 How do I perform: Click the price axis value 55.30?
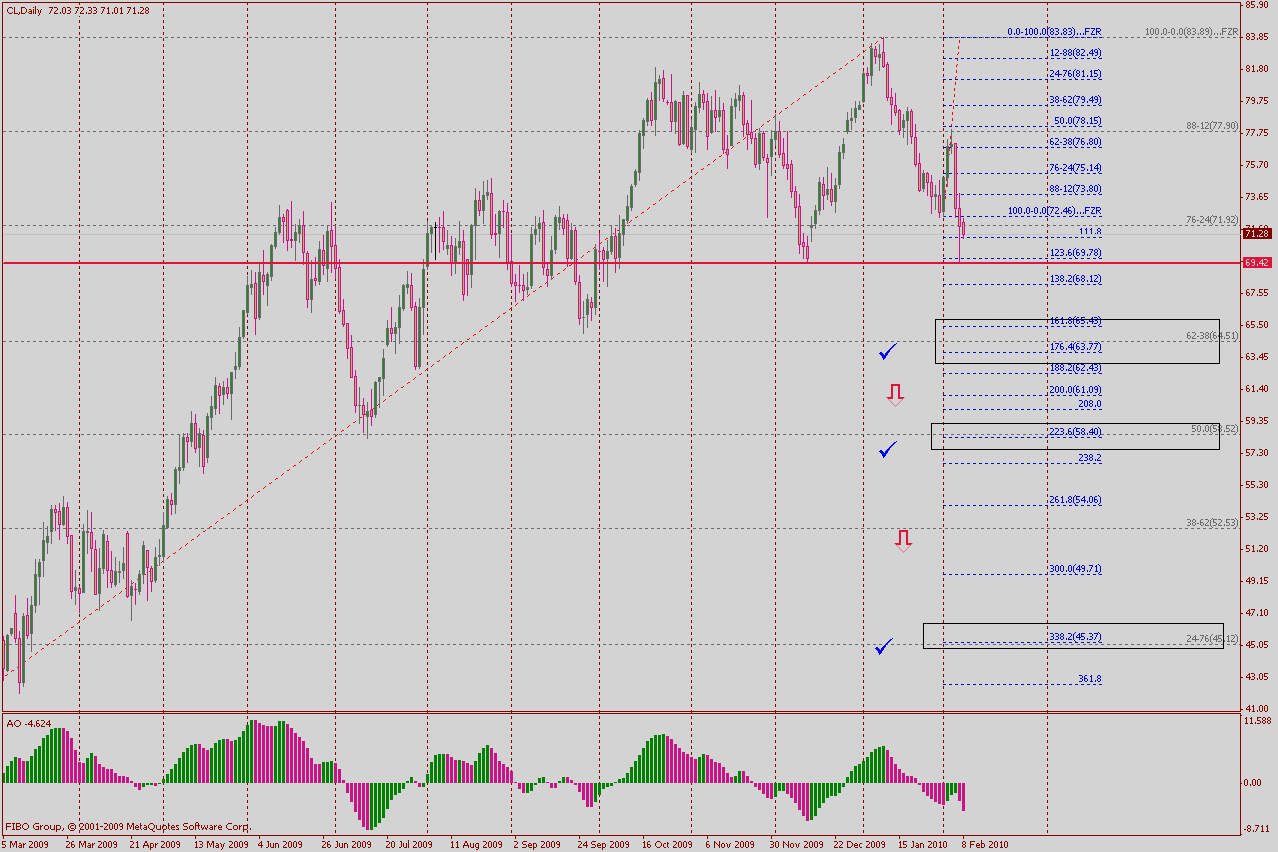(x=1257, y=485)
